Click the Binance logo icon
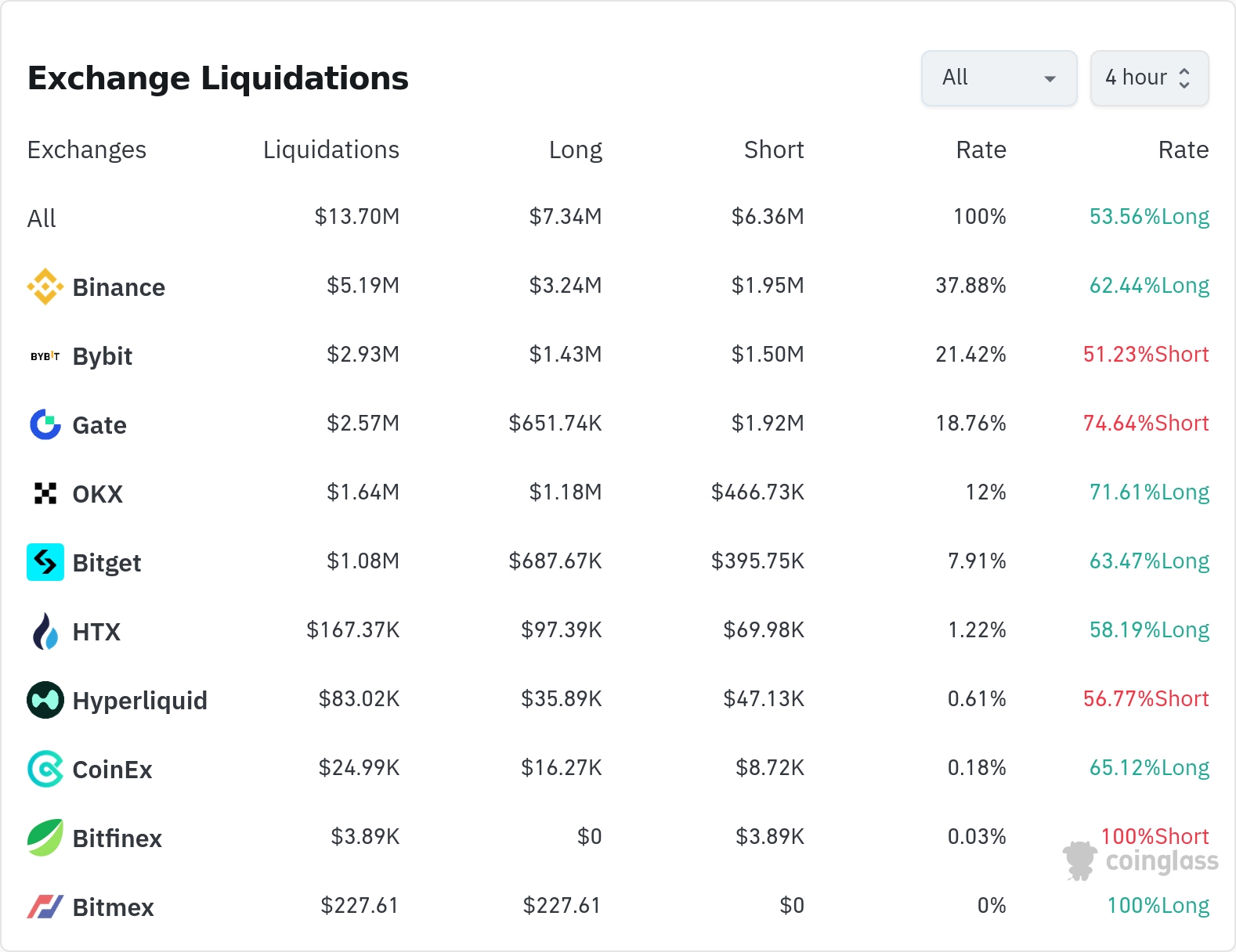1236x952 pixels. (45, 287)
